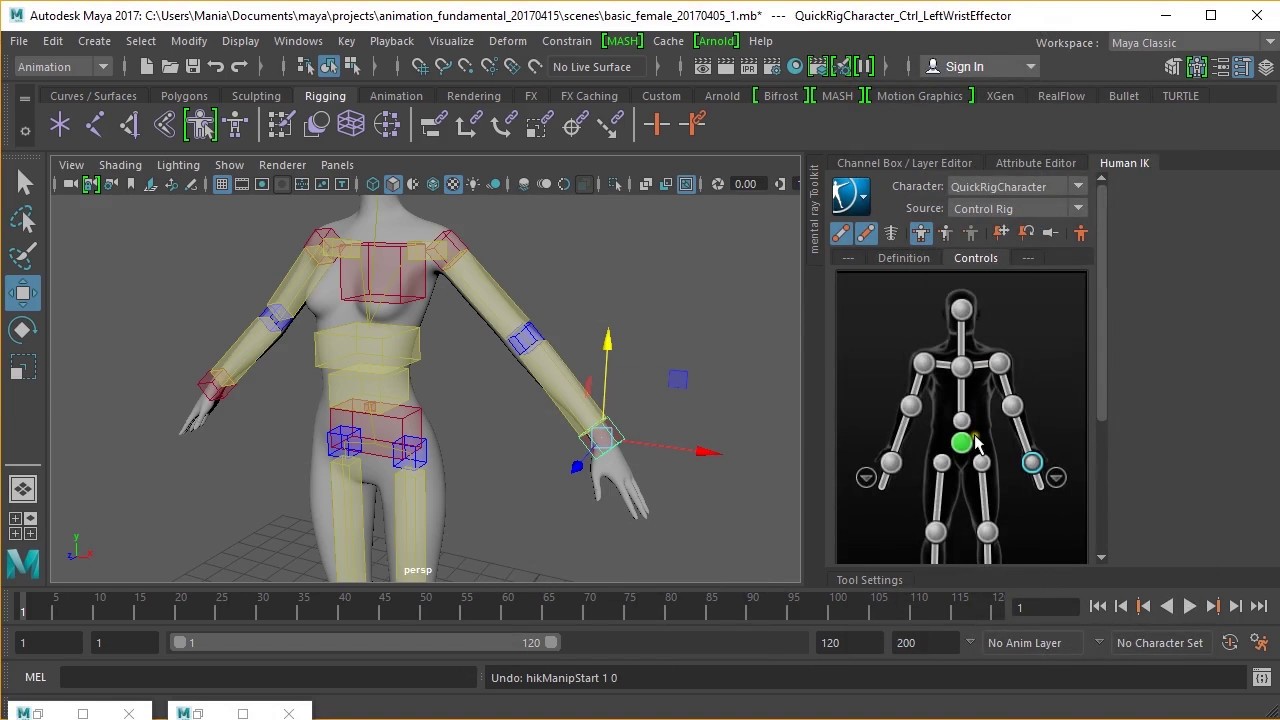The image size is (1280, 720).
Task: Click the HumanIK panel vertical scrollbar
Action: [x=1101, y=305]
